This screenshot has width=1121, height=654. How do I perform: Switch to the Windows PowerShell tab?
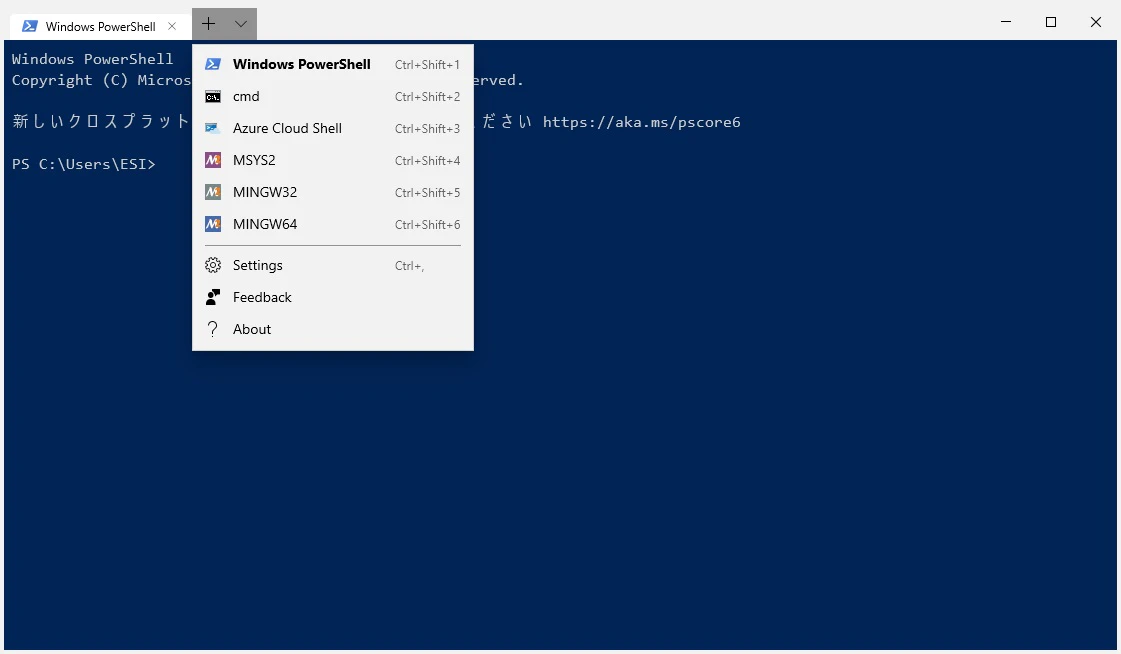(100, 26)
